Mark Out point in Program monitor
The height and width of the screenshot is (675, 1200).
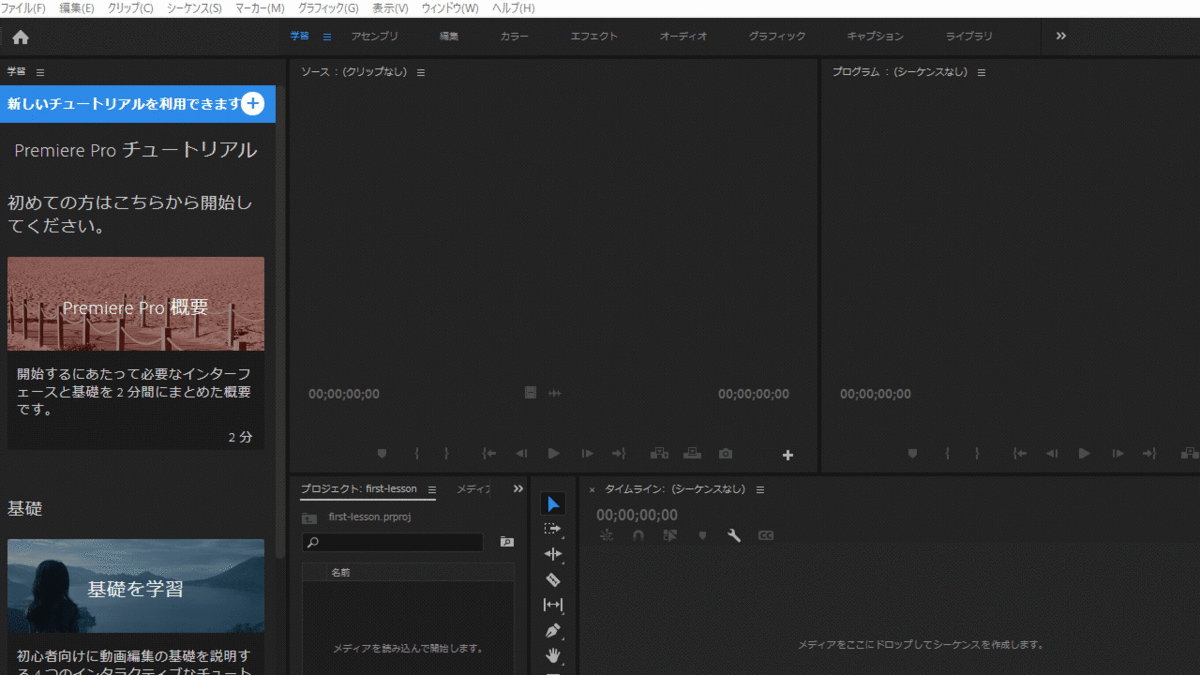[977, 454]
